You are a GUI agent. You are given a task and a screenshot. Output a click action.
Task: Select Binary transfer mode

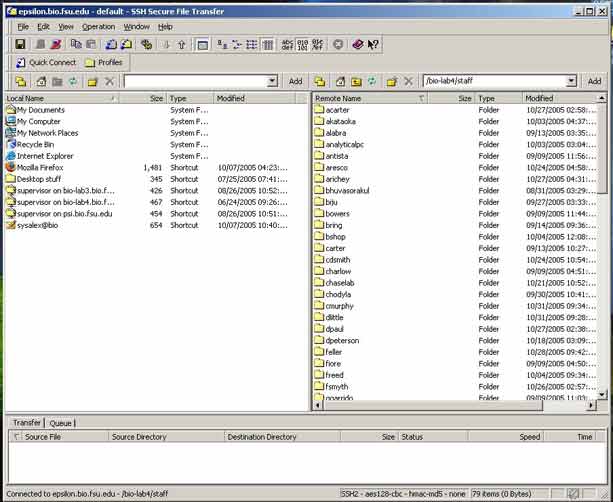point(303,45)
